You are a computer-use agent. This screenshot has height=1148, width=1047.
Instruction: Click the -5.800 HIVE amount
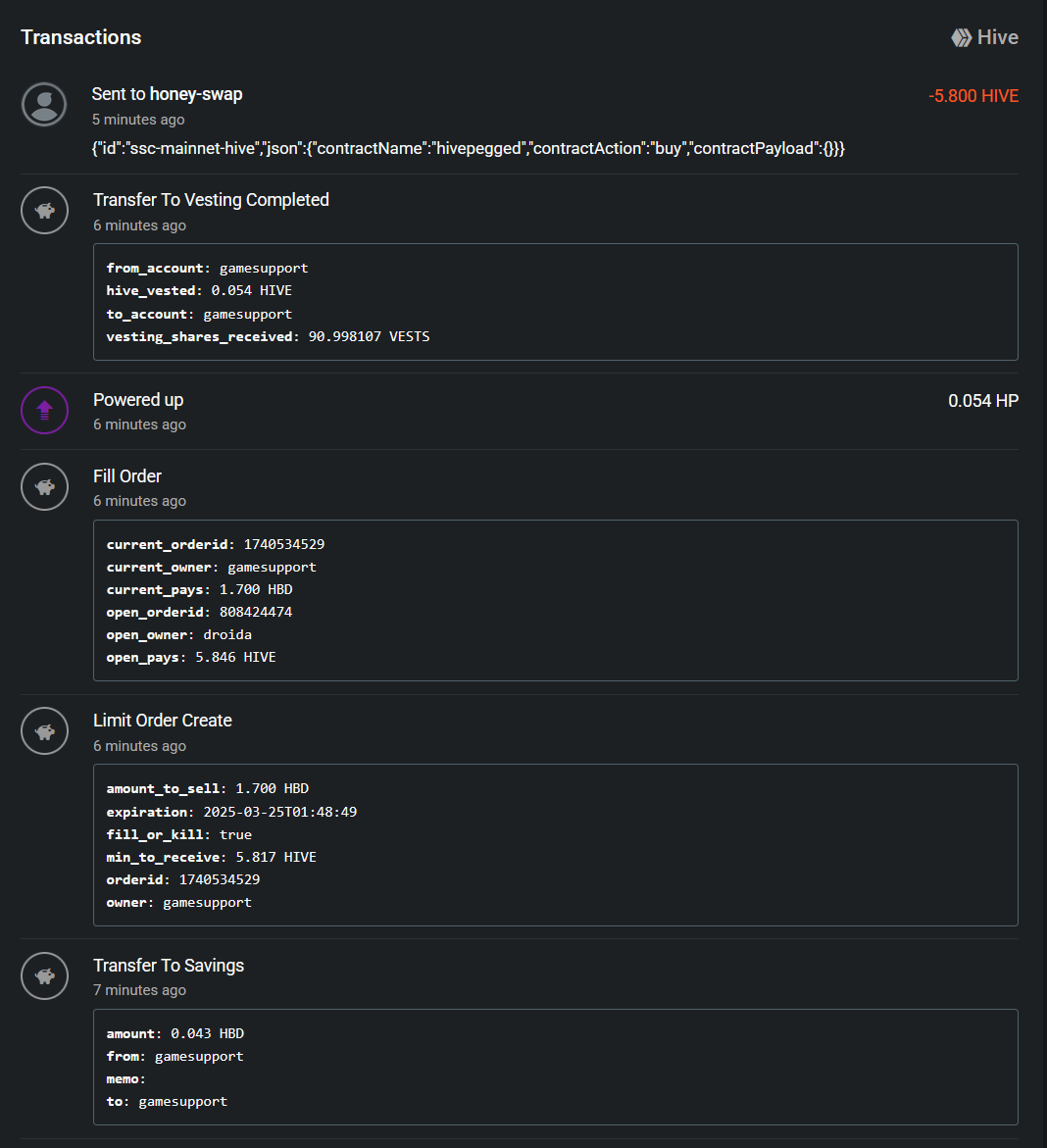pyautogui.click(x=973, y=96)
